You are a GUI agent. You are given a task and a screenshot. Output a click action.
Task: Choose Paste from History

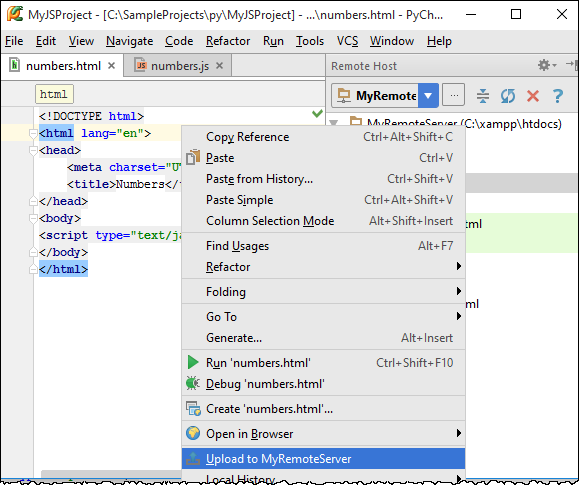[x=323, y=179]
